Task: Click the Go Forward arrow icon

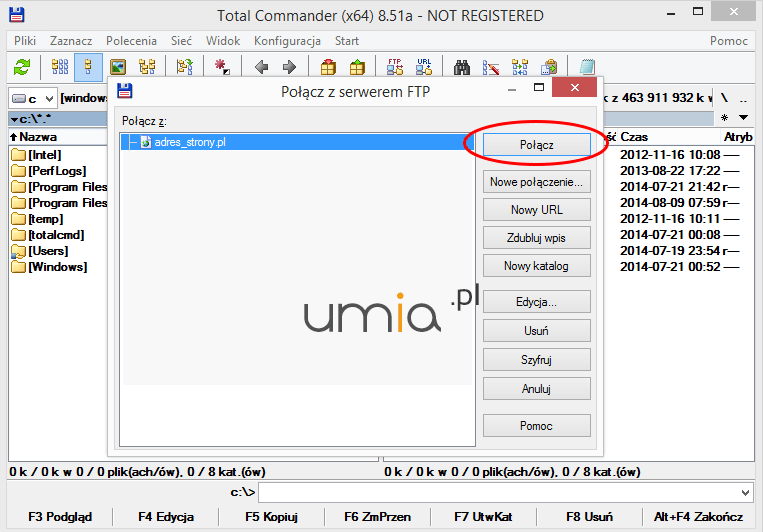Action: [289, 67]
